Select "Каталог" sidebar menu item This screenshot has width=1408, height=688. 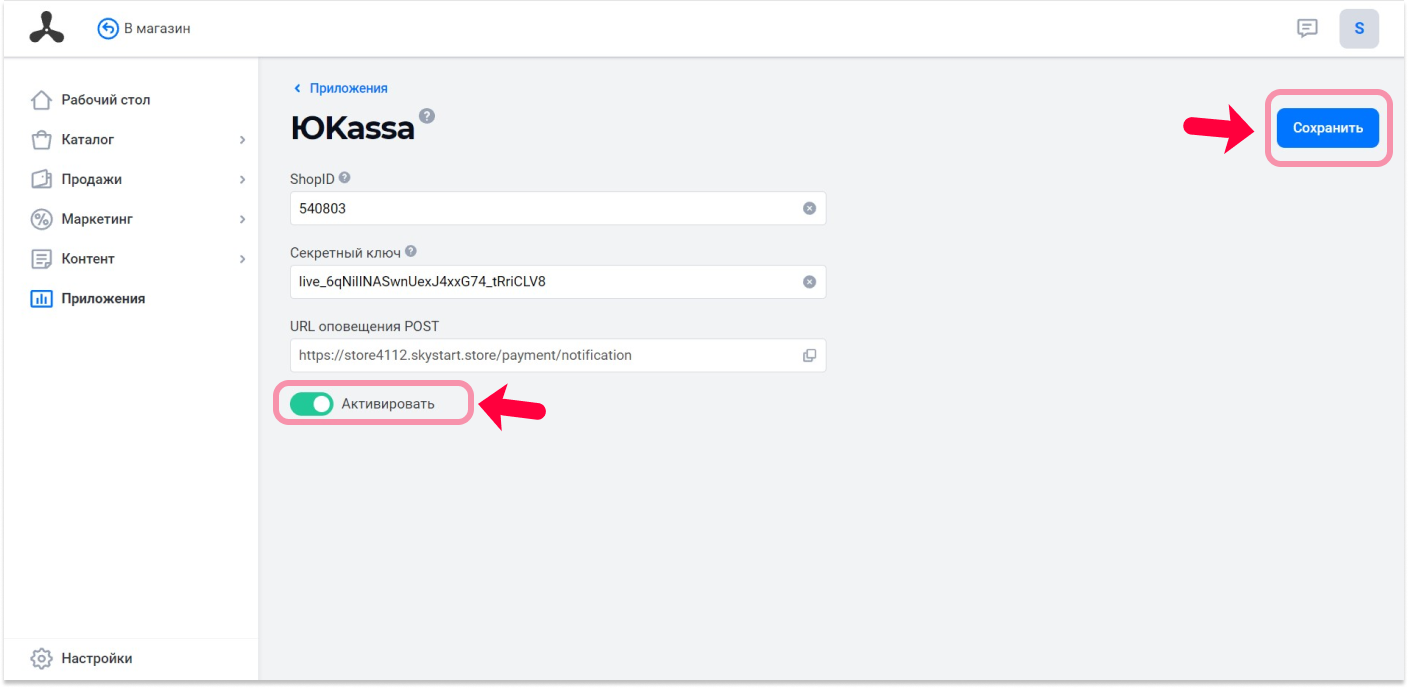pos(132,140)
